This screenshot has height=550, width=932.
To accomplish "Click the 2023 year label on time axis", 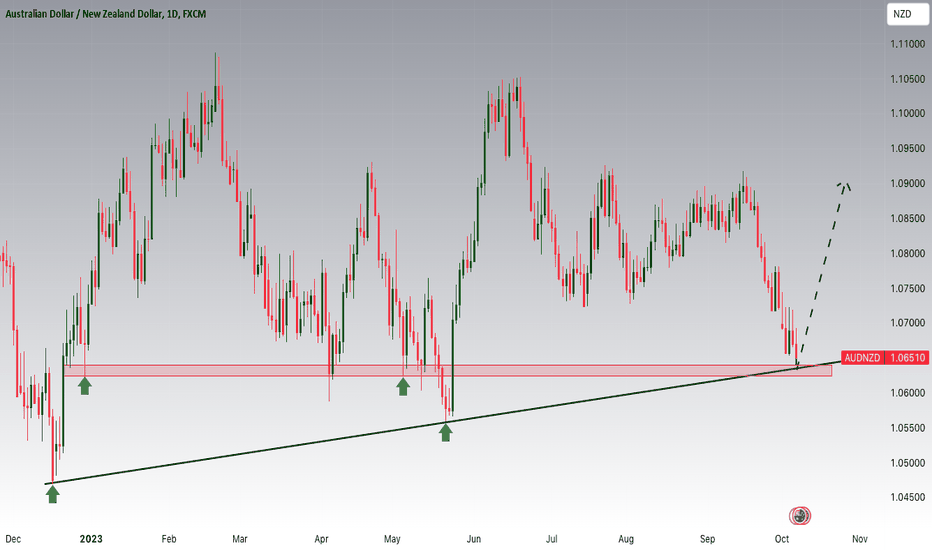I will click(x=91, y=539).
